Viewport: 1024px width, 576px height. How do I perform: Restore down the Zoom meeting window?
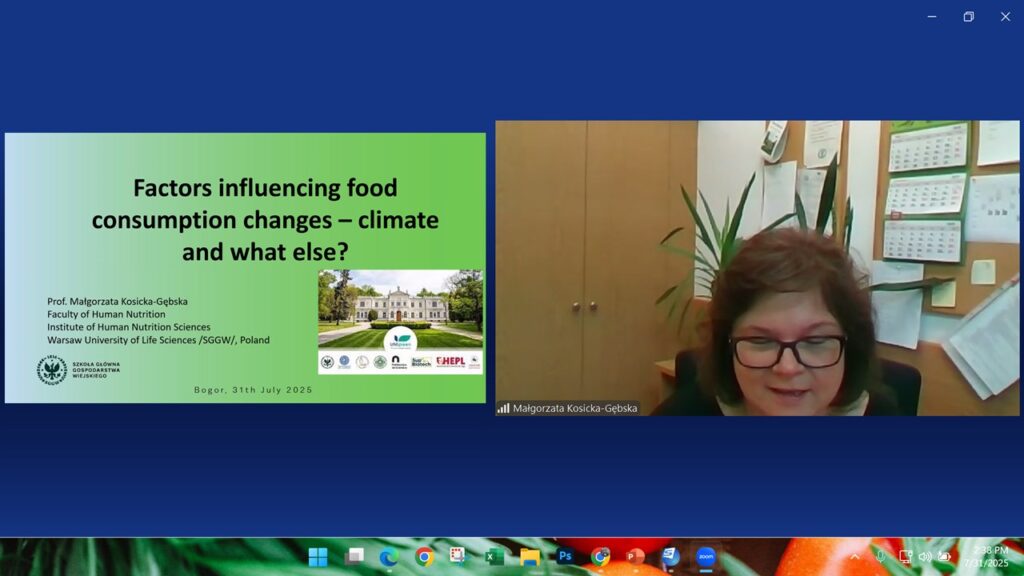pos(968,16)
